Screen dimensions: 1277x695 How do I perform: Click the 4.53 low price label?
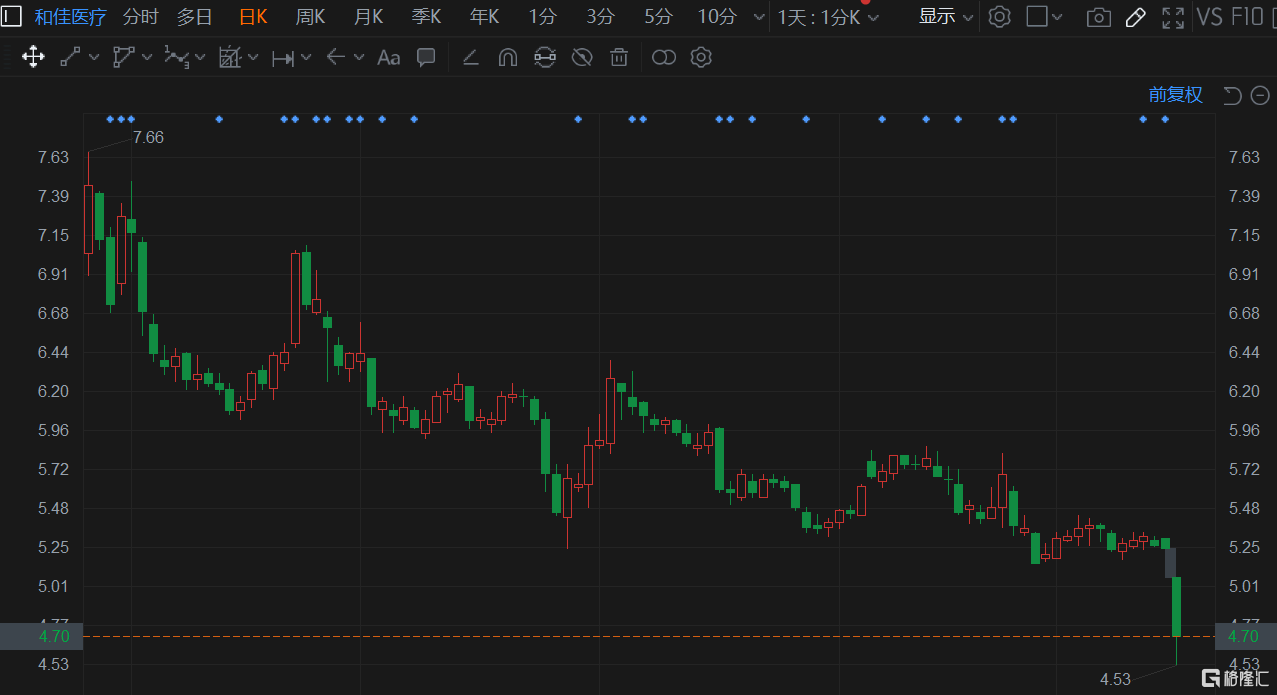(x=1115, y=679)
